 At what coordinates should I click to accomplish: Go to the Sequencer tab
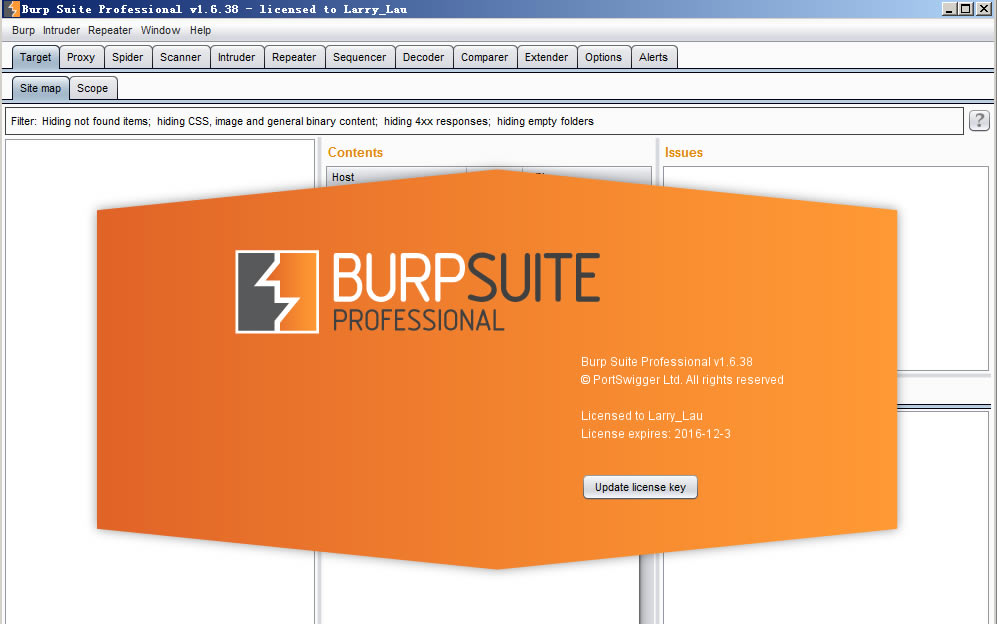click(359, 57)
